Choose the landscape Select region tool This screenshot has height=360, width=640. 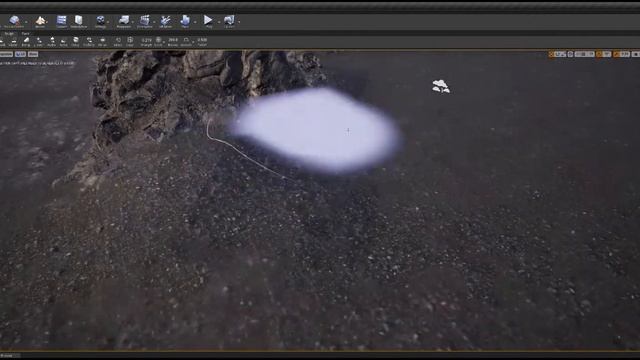pos(118,41)
